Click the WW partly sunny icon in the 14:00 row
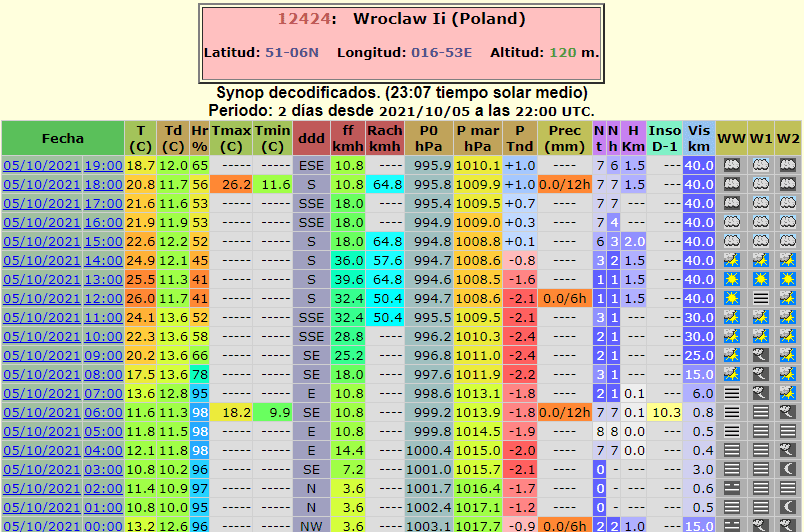 pos(732,260)
